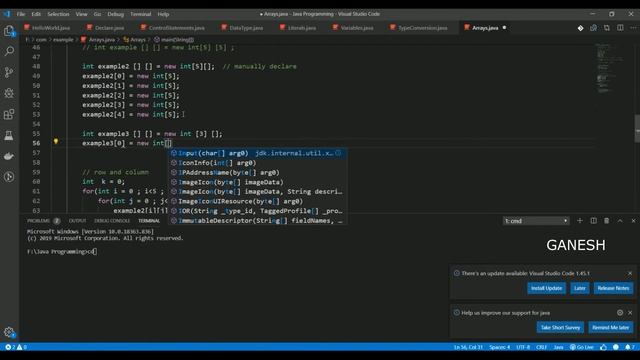Click Ln 56 cursor position in status bar
Viewport: 640px width, 360px height.
coord(468,347)
